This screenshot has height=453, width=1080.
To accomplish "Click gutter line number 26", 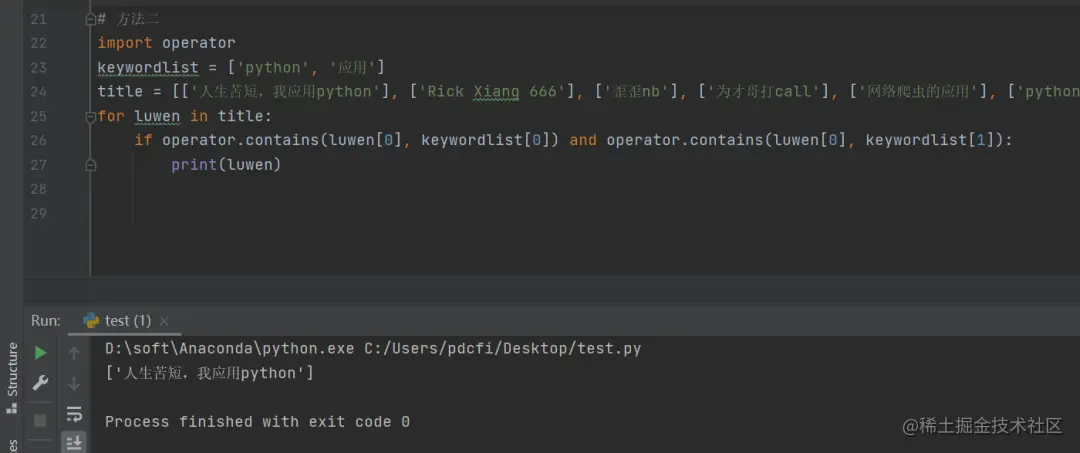I will click(x=39, y=140).
